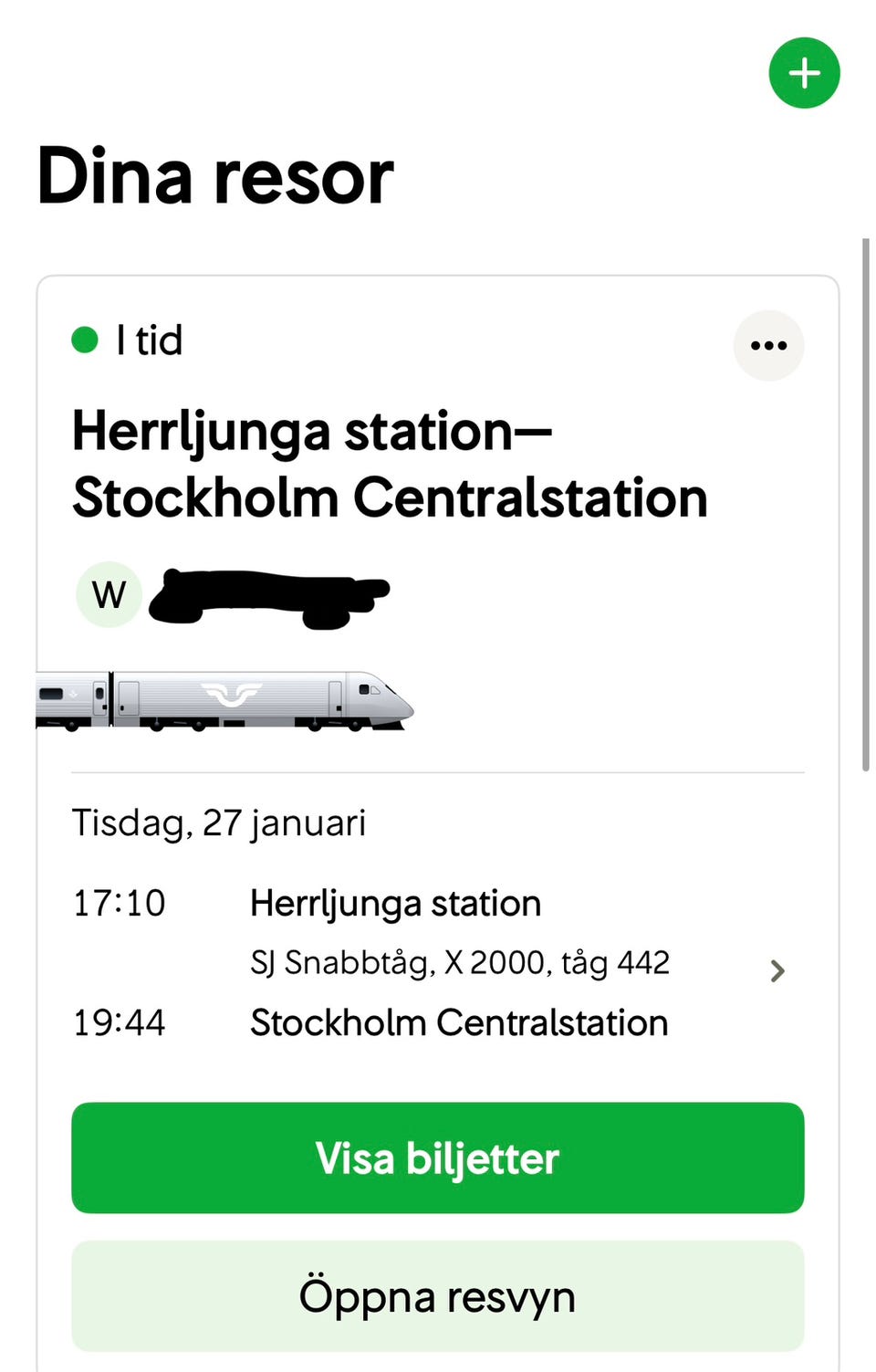Image resolution: width=876 pixels, height=1372 pixels.
Task: Click the blacked-out traveler name
Action: pyautogui.click(x=269, y=596)
